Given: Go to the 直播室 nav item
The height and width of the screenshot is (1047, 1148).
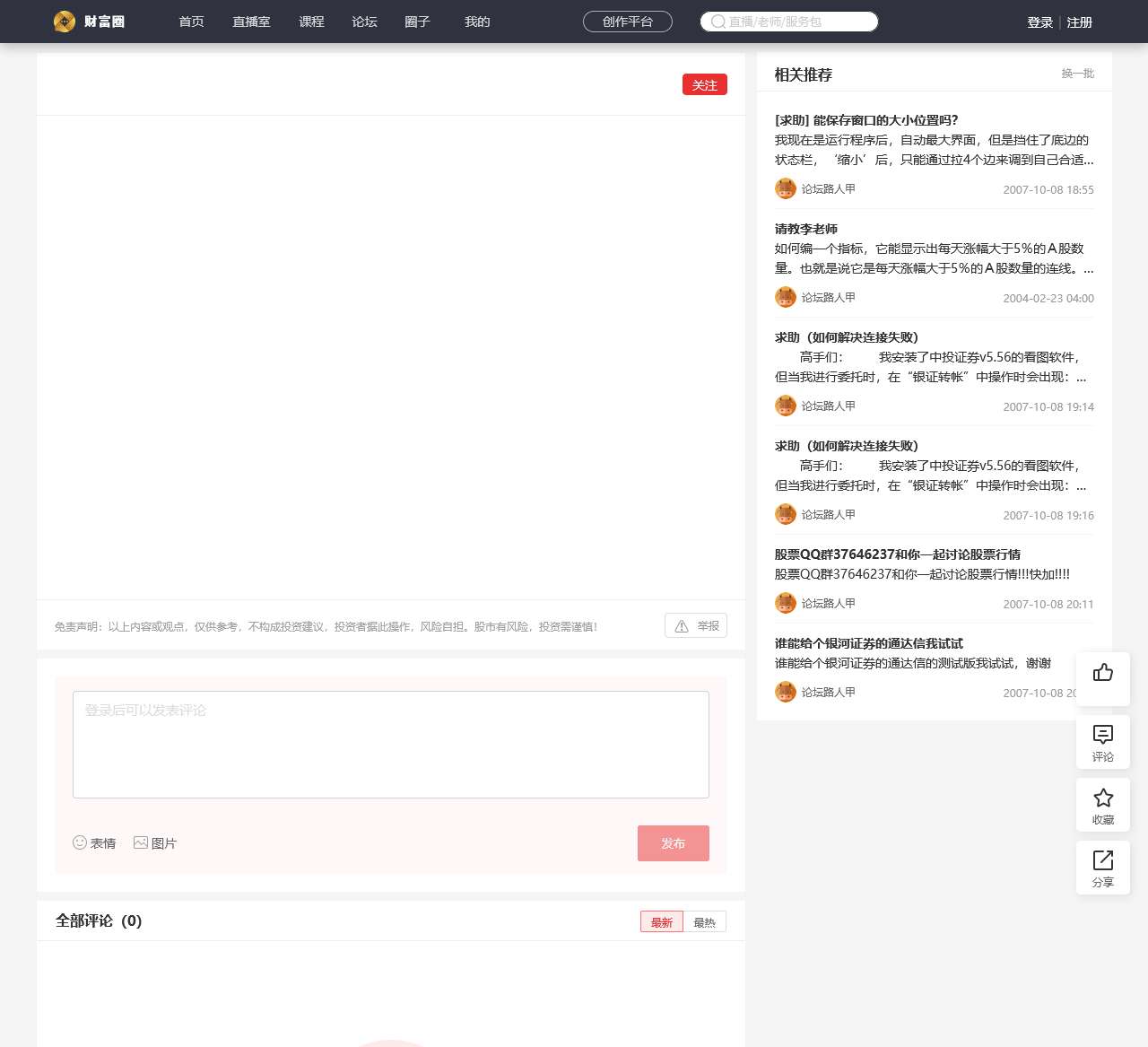Looking at the screenshot, I should click(251, 22).
